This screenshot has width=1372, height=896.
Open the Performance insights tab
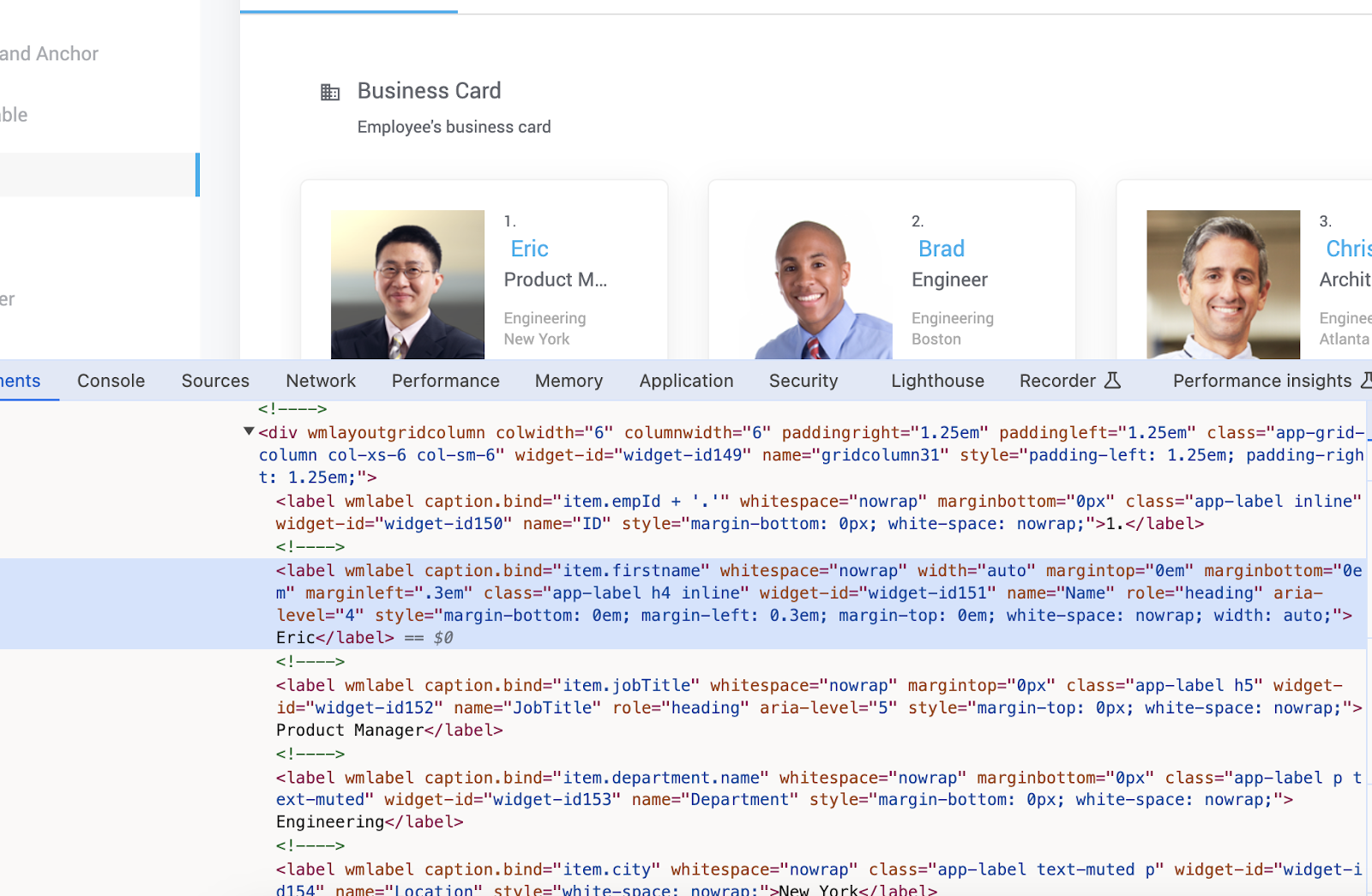[x=1261, y=381]
